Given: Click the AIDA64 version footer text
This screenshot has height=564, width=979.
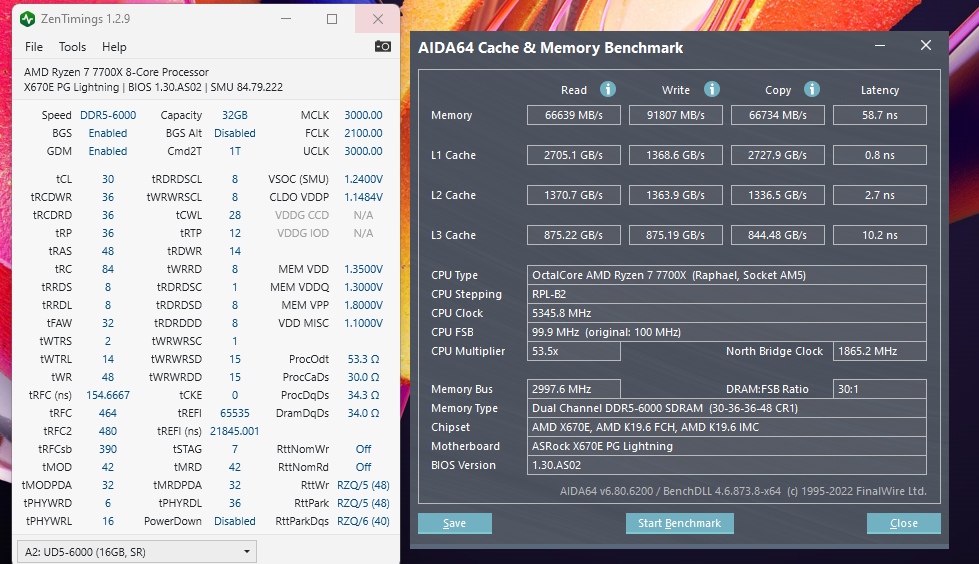Looking at the screenshot, I should click(x=743, y=492).
